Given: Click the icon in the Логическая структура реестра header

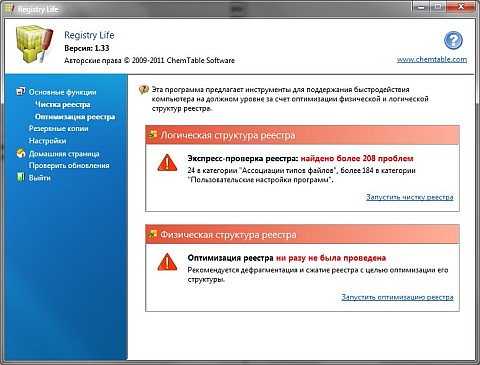Looking at the screenshot, I should (x=153, y=135).
